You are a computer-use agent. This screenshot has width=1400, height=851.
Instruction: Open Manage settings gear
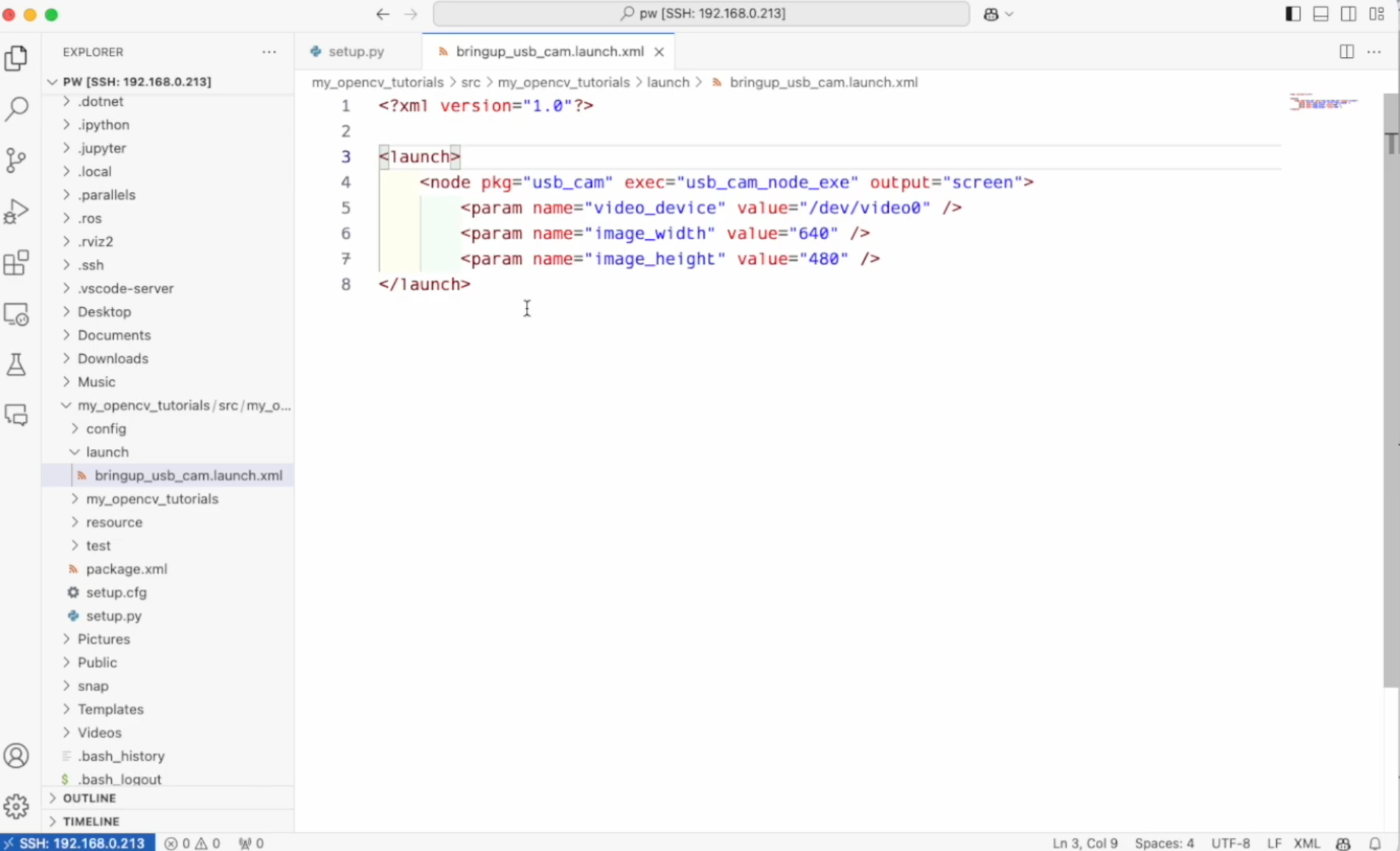pos(16,806)
